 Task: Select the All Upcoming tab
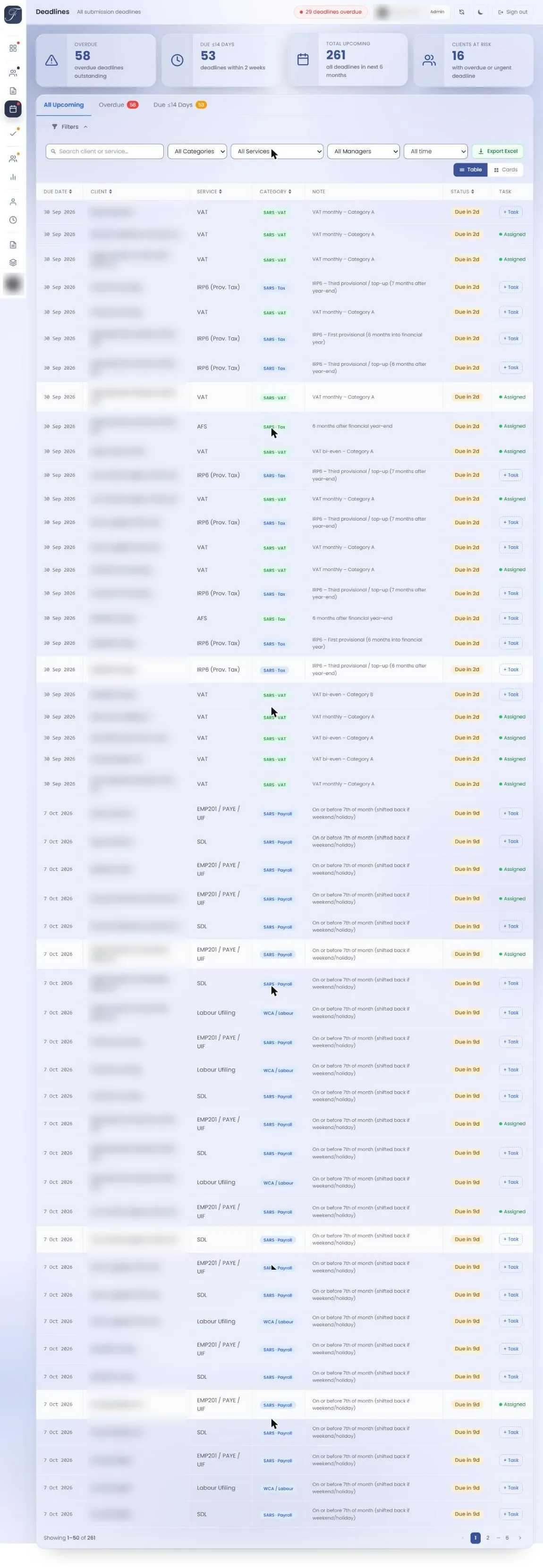(63, 105)
